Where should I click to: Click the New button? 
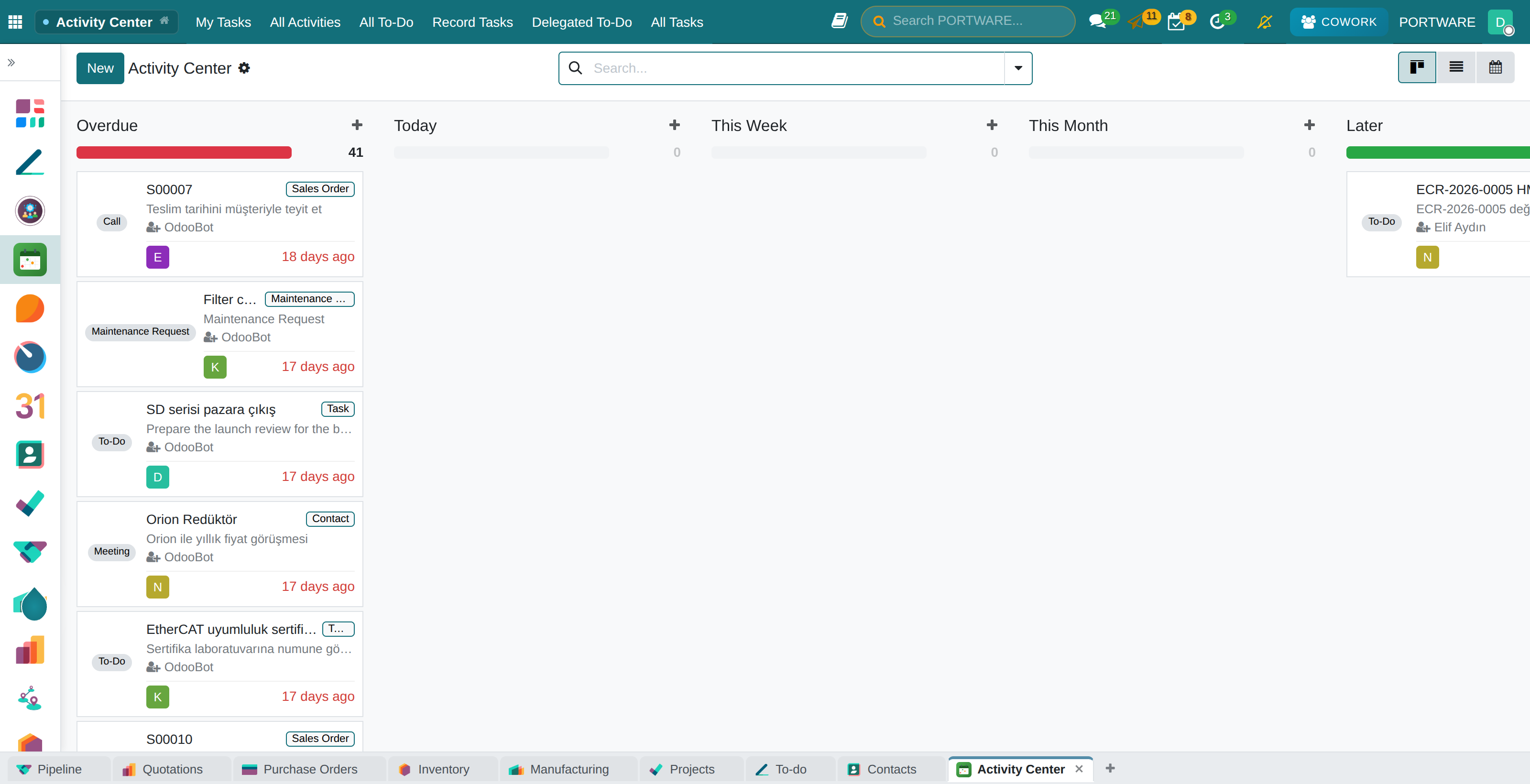(100, 68)
